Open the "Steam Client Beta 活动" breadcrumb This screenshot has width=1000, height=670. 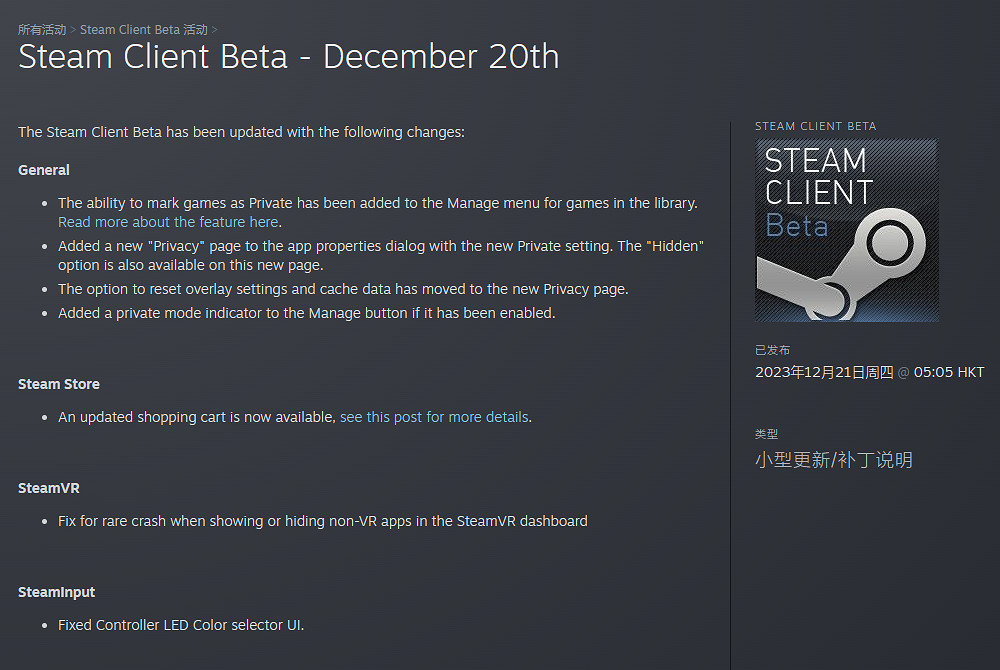click(145, 30)
